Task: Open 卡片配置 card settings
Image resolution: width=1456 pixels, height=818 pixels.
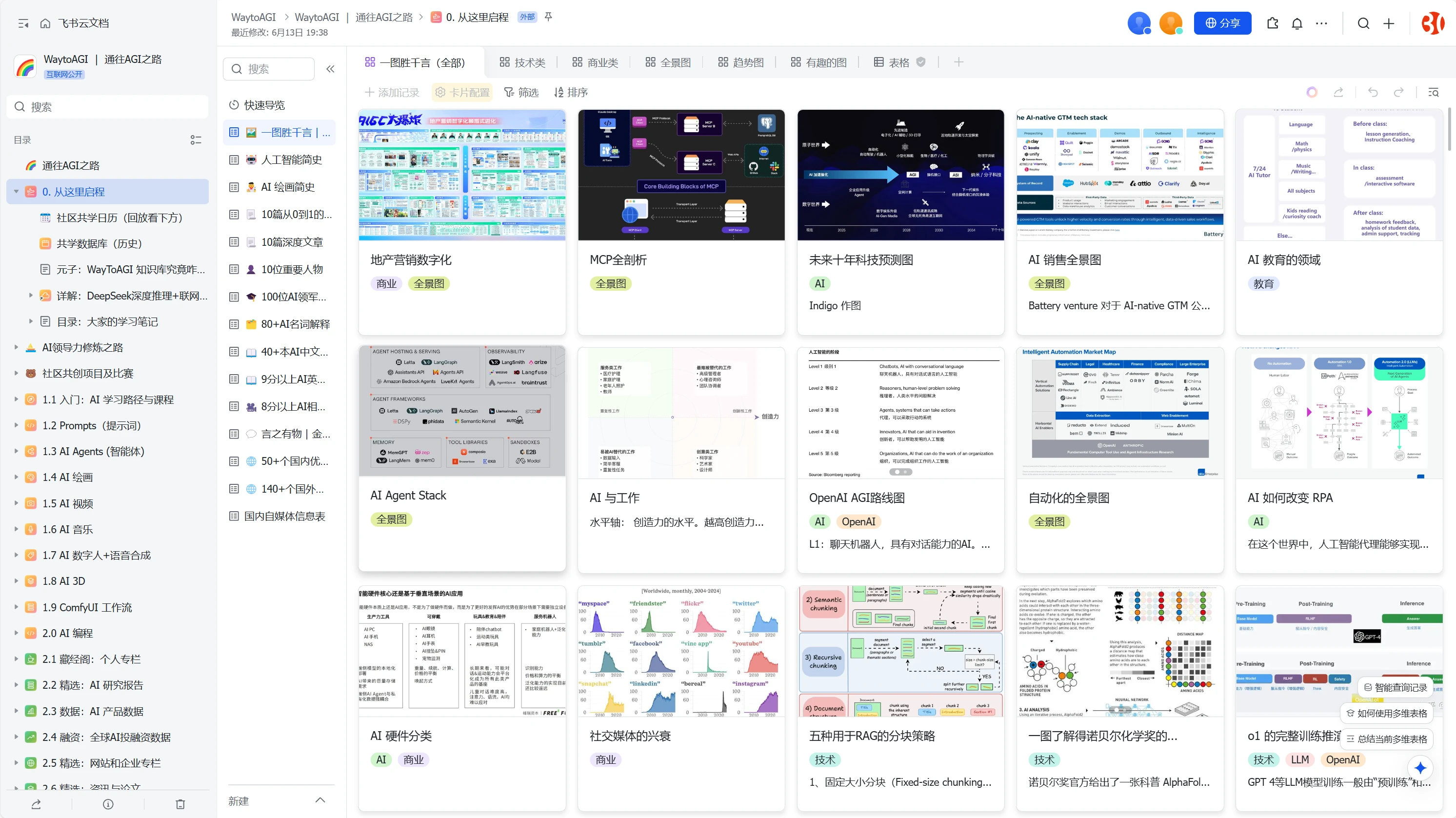Action: pos(462,92)
